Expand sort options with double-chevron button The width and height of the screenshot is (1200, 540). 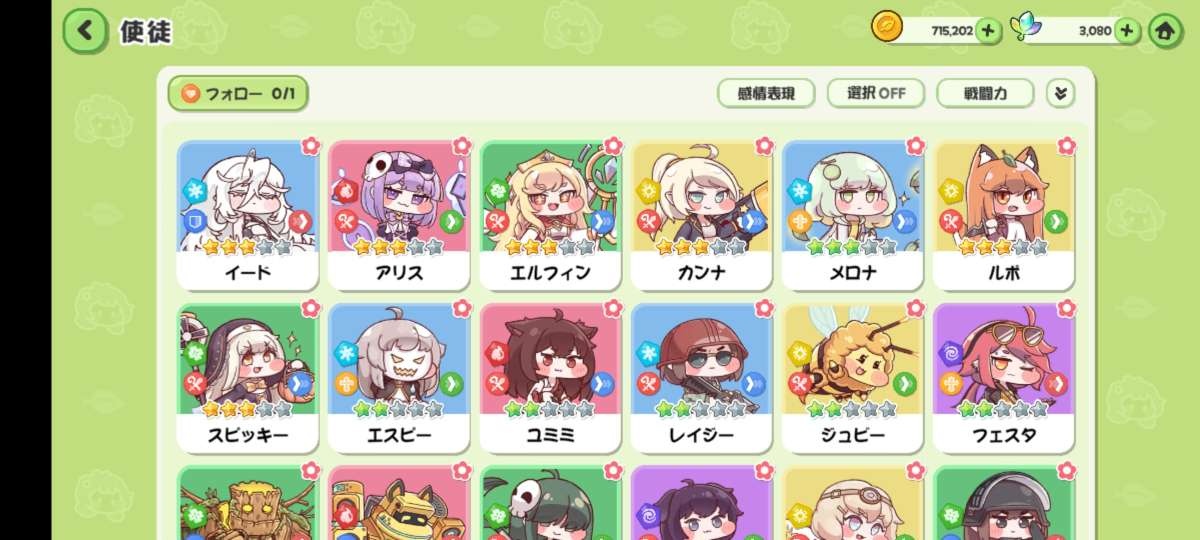1060,93
